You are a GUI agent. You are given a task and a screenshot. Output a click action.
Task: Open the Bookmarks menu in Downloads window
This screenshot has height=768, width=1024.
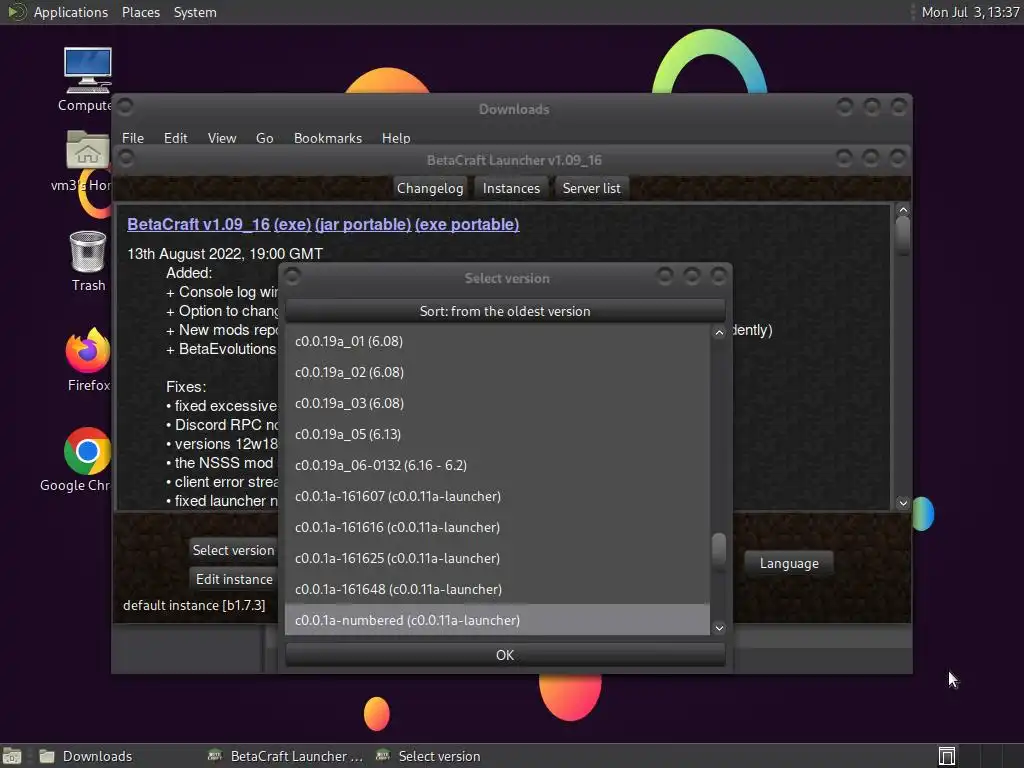(x=327, y=138)
